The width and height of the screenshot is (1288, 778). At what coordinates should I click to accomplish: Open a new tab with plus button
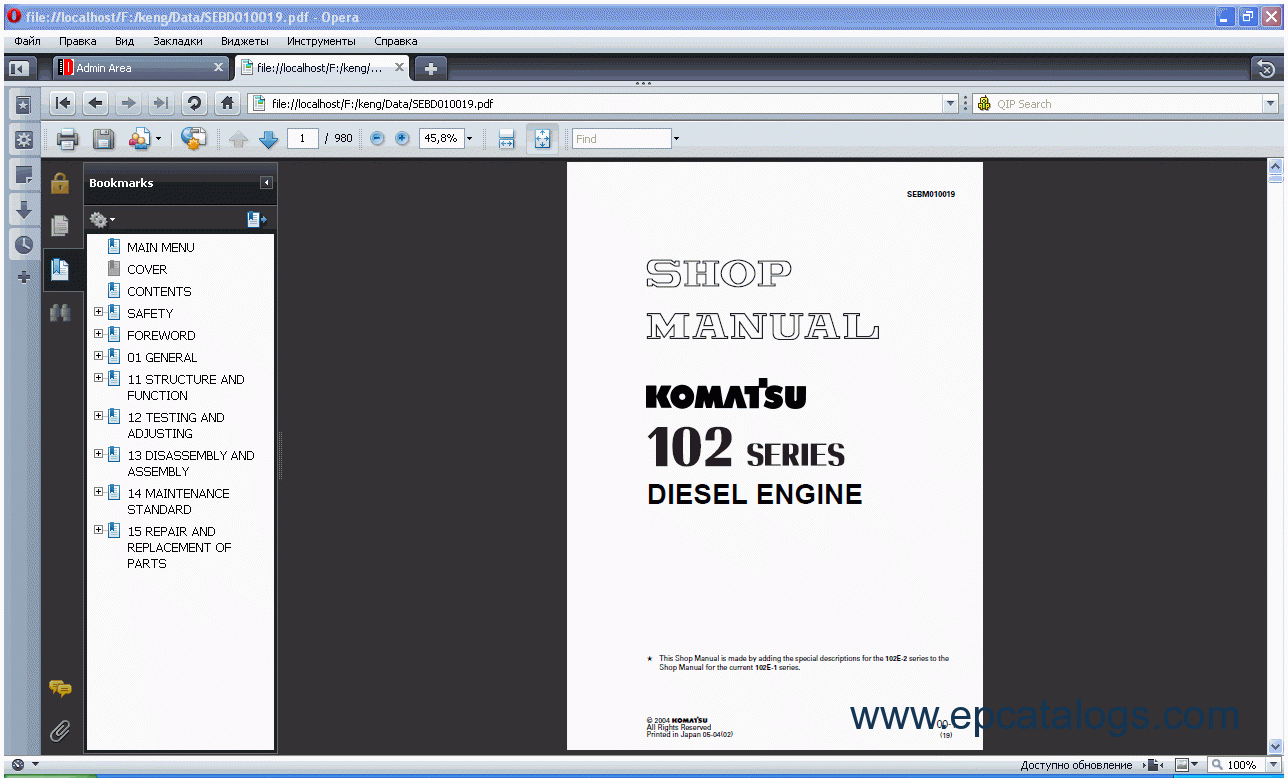pyautogui.click(x=431, y=68)
